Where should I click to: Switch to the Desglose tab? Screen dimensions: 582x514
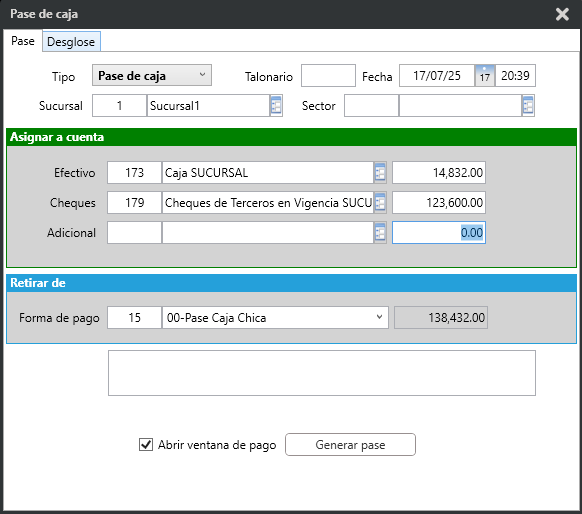coord(71,42)
